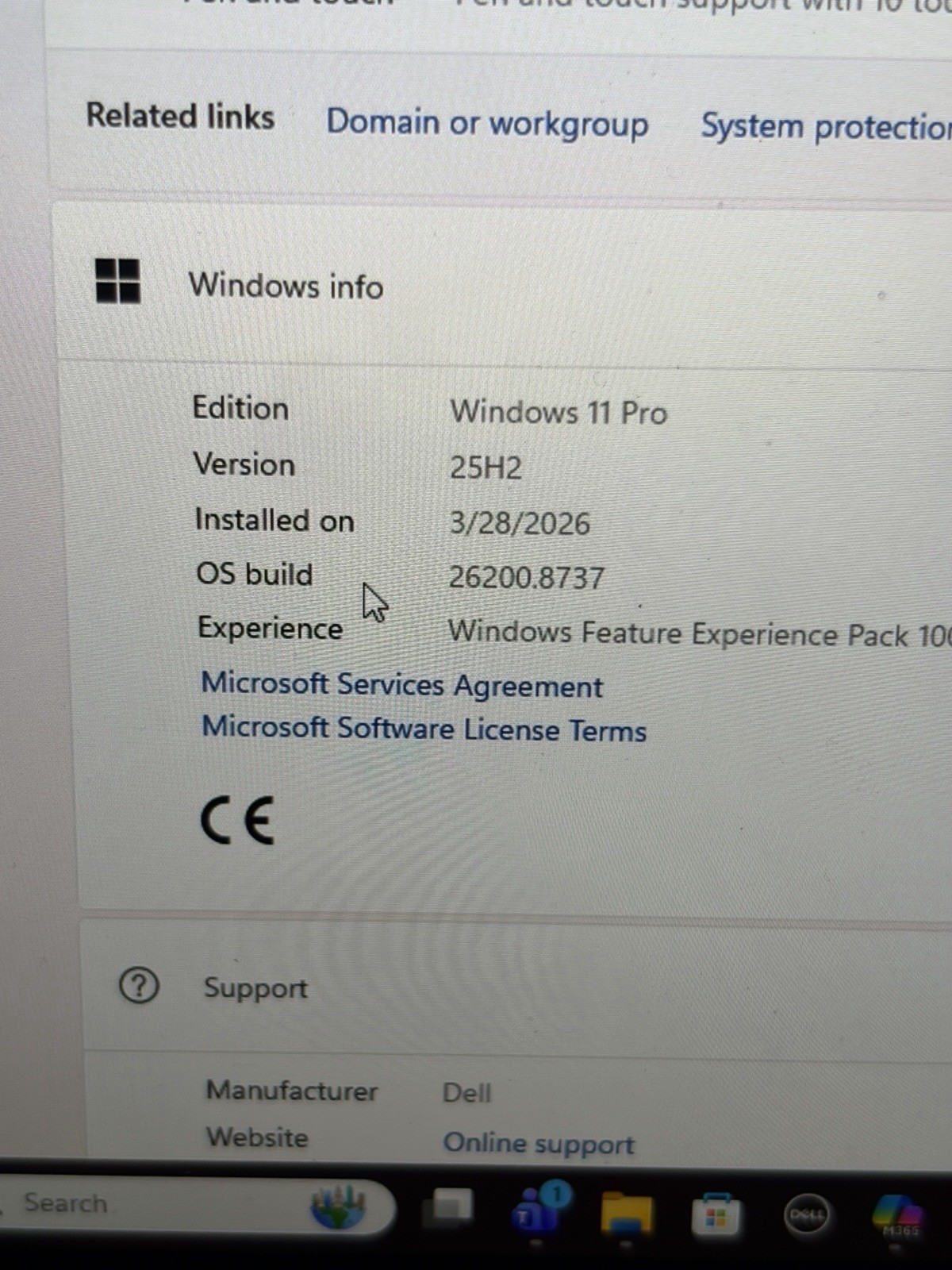This screenshot has width=952, height=1270.
Task: Select the OS build number 26200.8737
Action: (x=526, y=577)
